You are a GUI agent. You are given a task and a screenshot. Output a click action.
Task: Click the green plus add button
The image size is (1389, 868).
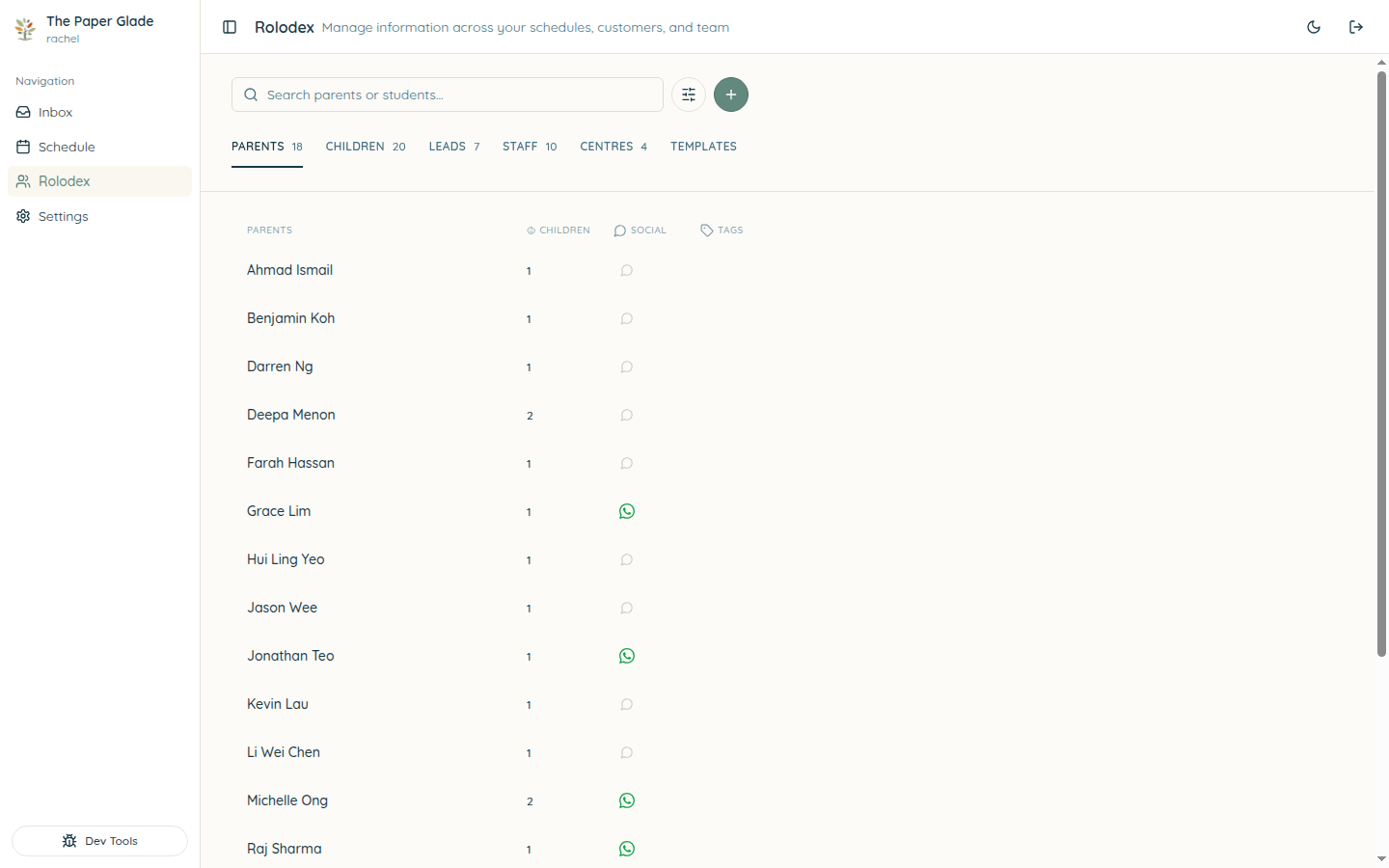pos(731,95)
